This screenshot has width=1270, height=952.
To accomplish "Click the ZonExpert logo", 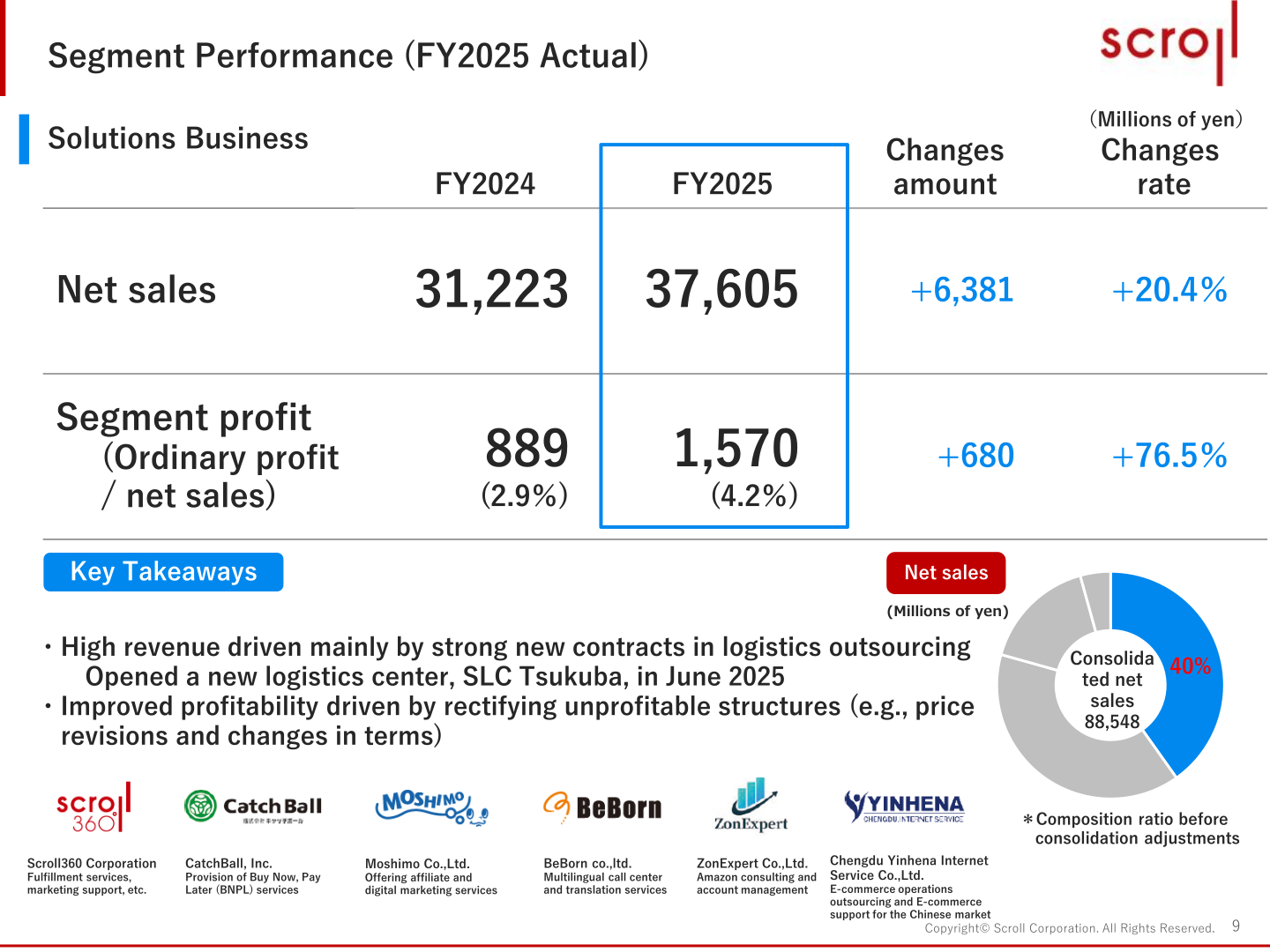I will (x=751, y=805).
